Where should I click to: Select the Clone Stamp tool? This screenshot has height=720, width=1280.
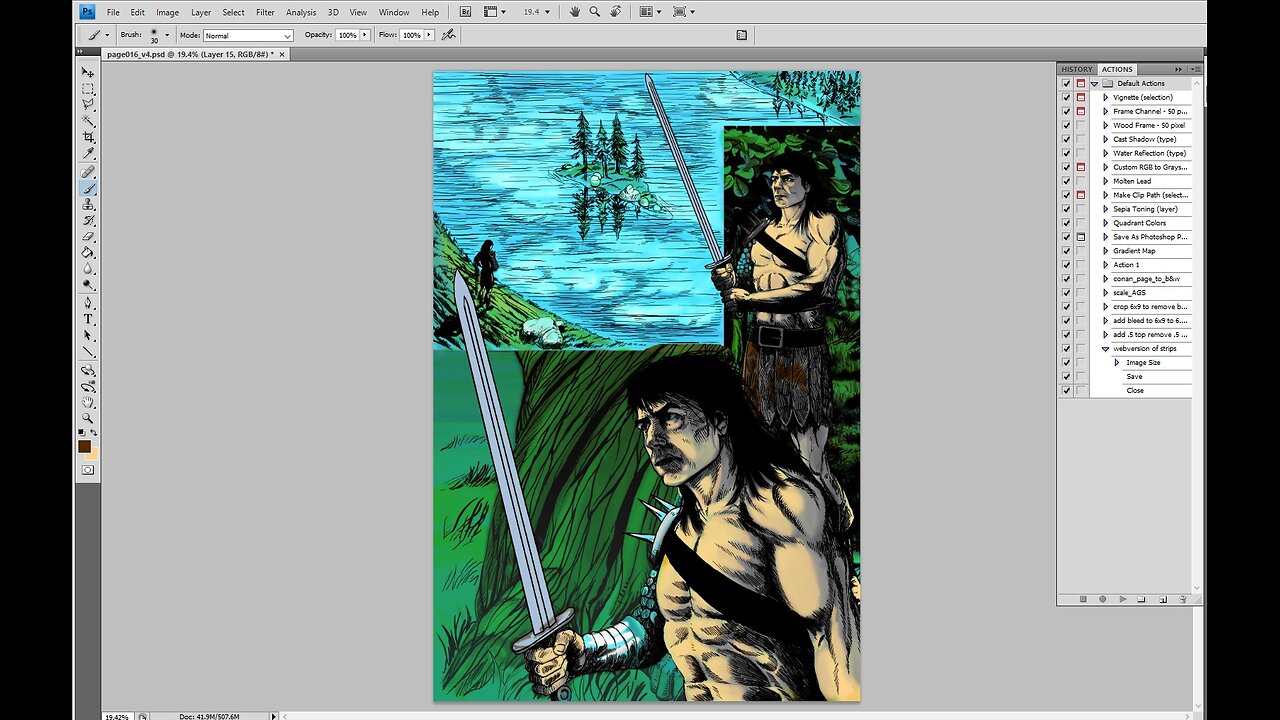[x=88, y=204]
